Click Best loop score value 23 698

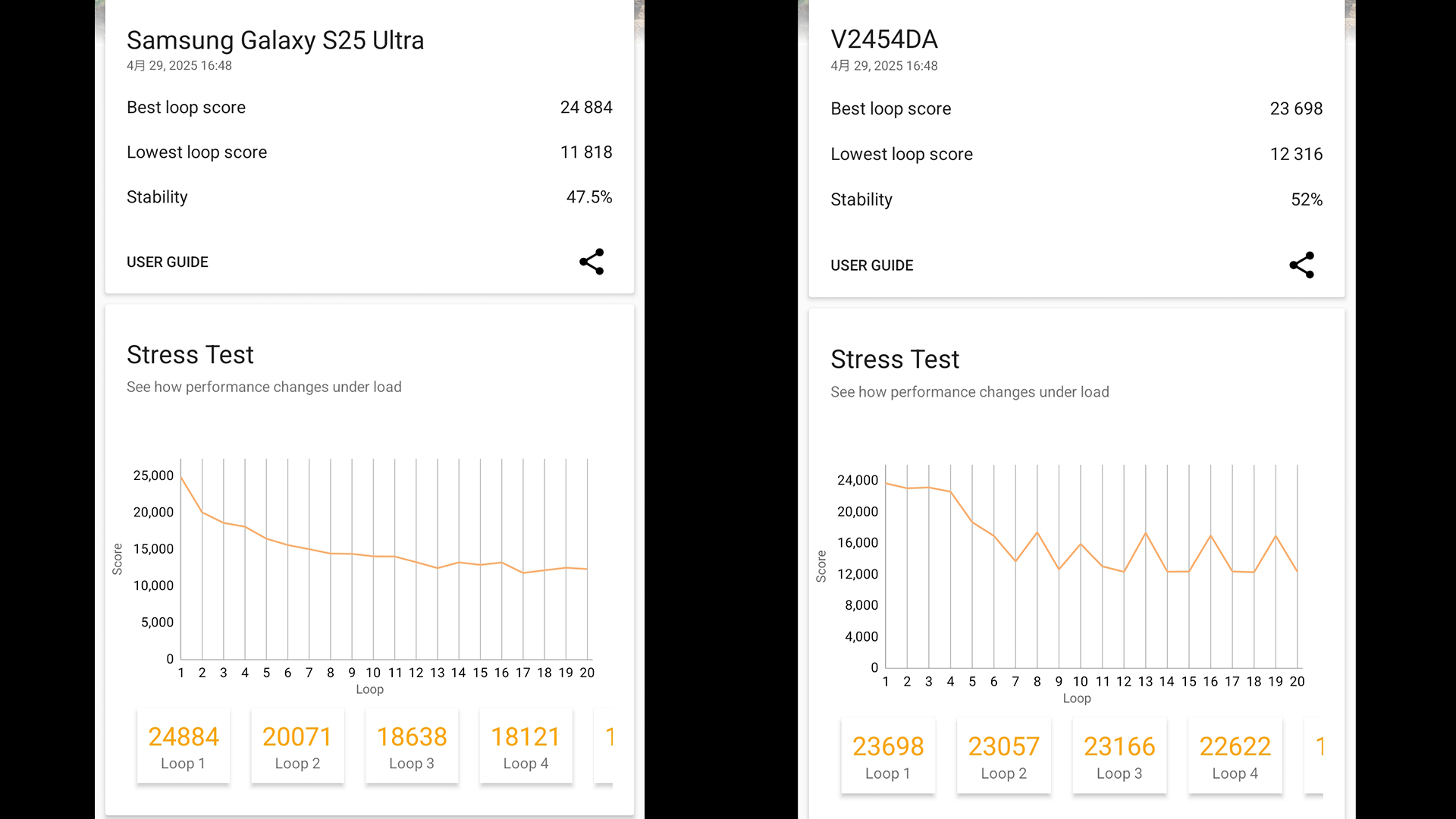click(x=1296, y=109)
